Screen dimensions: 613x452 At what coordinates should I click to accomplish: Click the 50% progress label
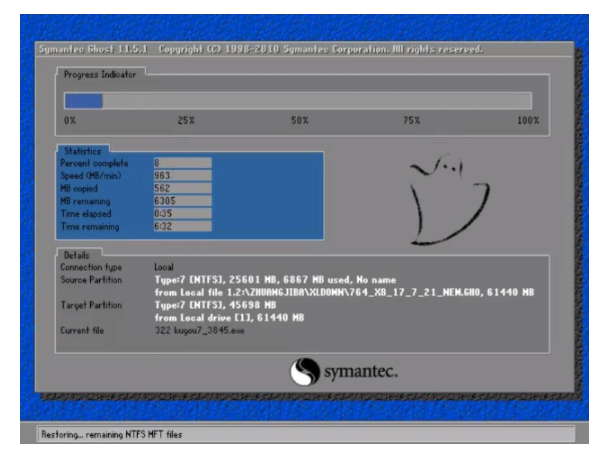(x=299, y=120)
